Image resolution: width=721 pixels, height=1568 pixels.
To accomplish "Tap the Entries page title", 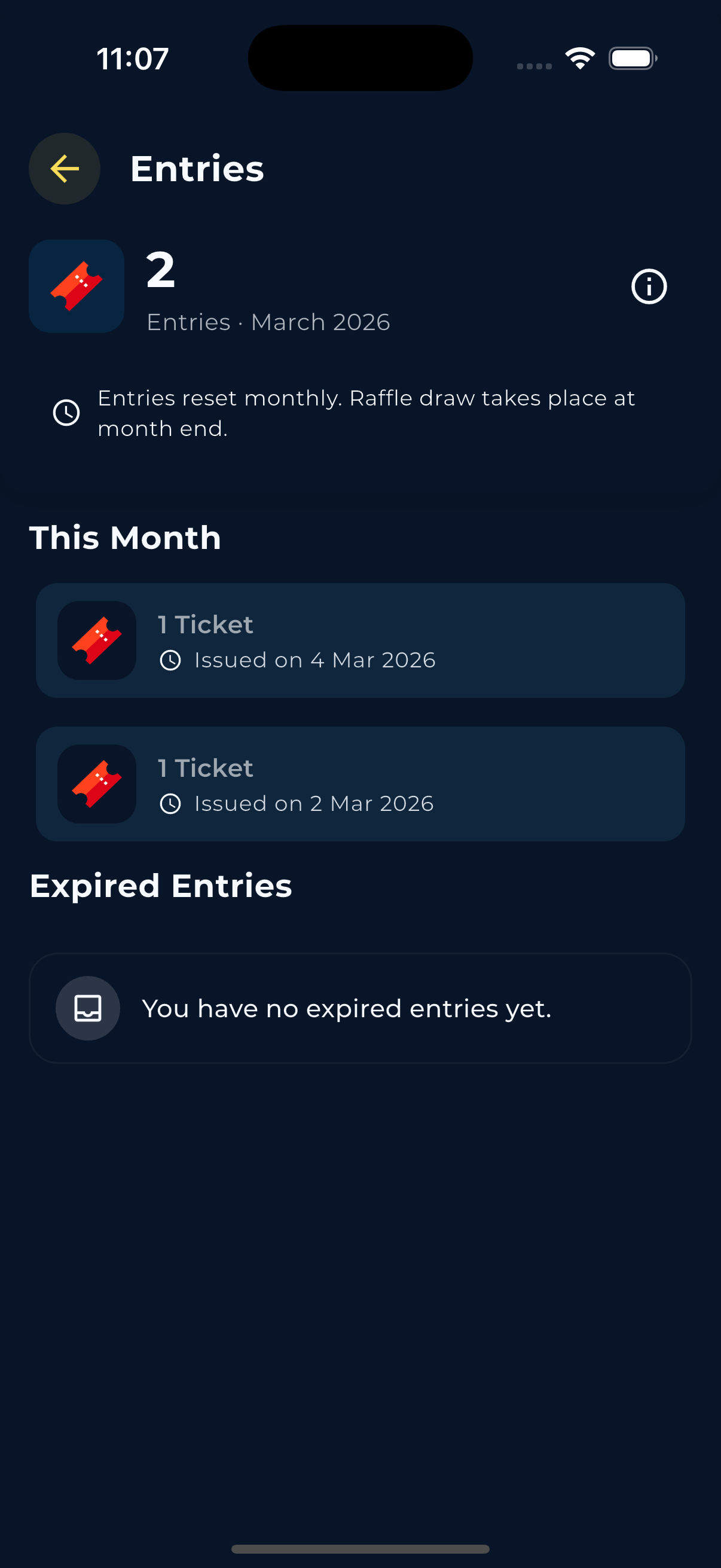I will click(197, 169).
